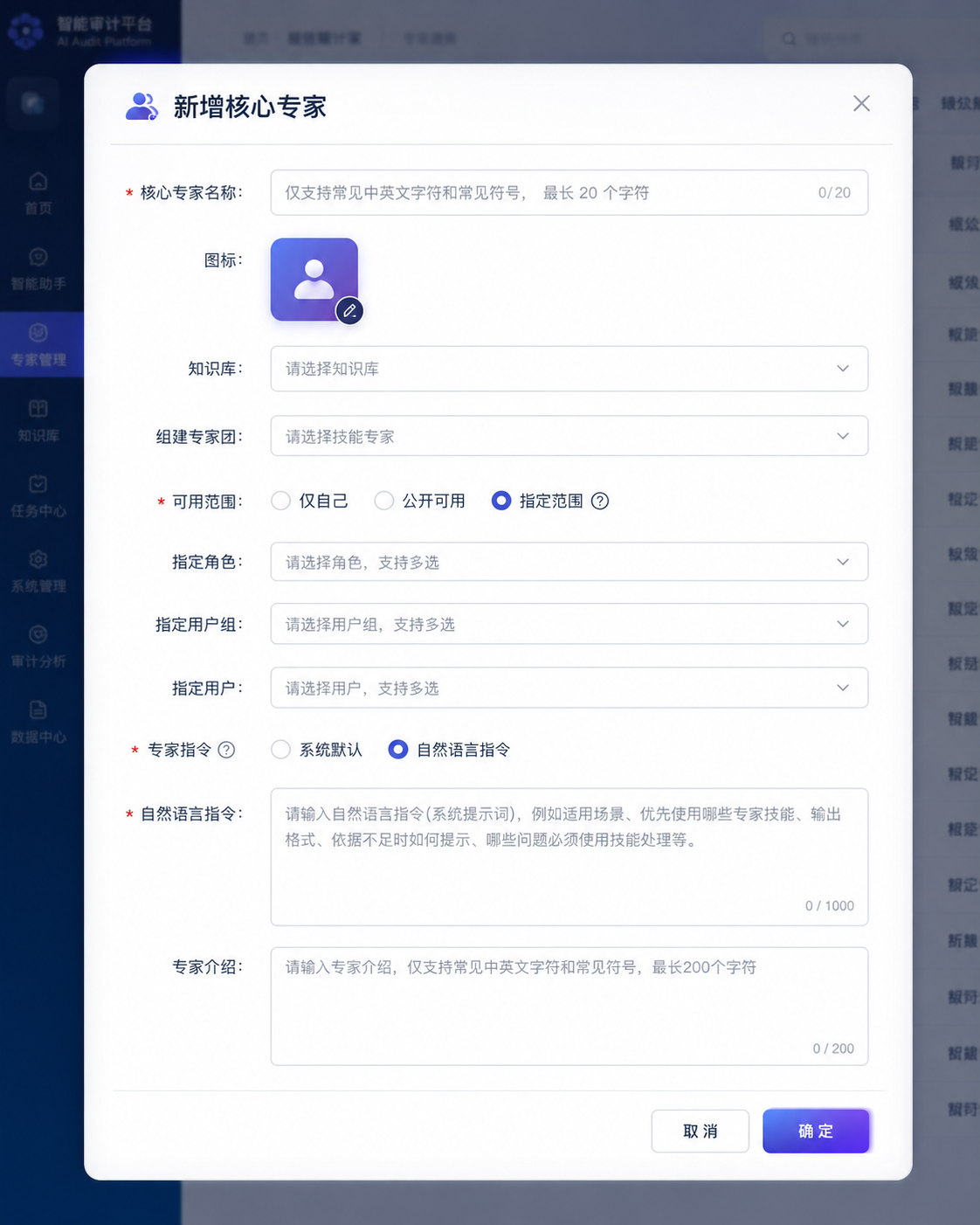
Task: Close the 新增核心专家 dialog
Action: pyautogui.click(x=861, y=103)
